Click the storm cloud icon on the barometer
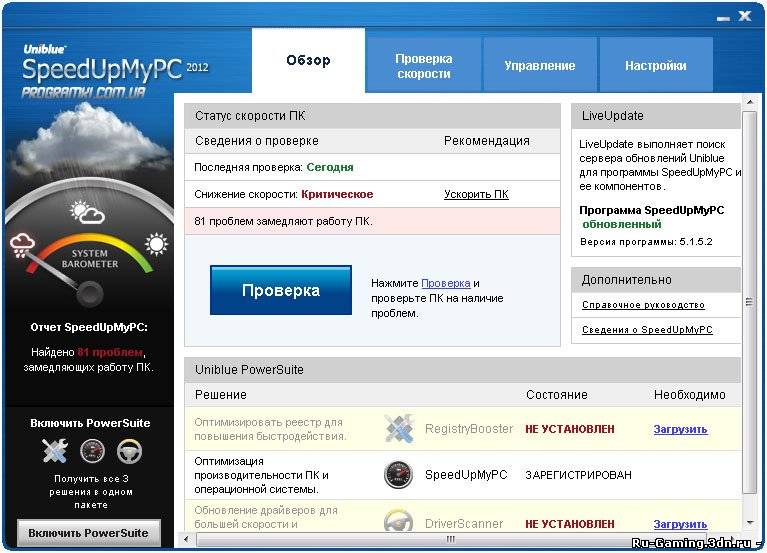Image resolution: width=767 pixels, height=553 pixels. pyautogui.click(x=23, y=246)
